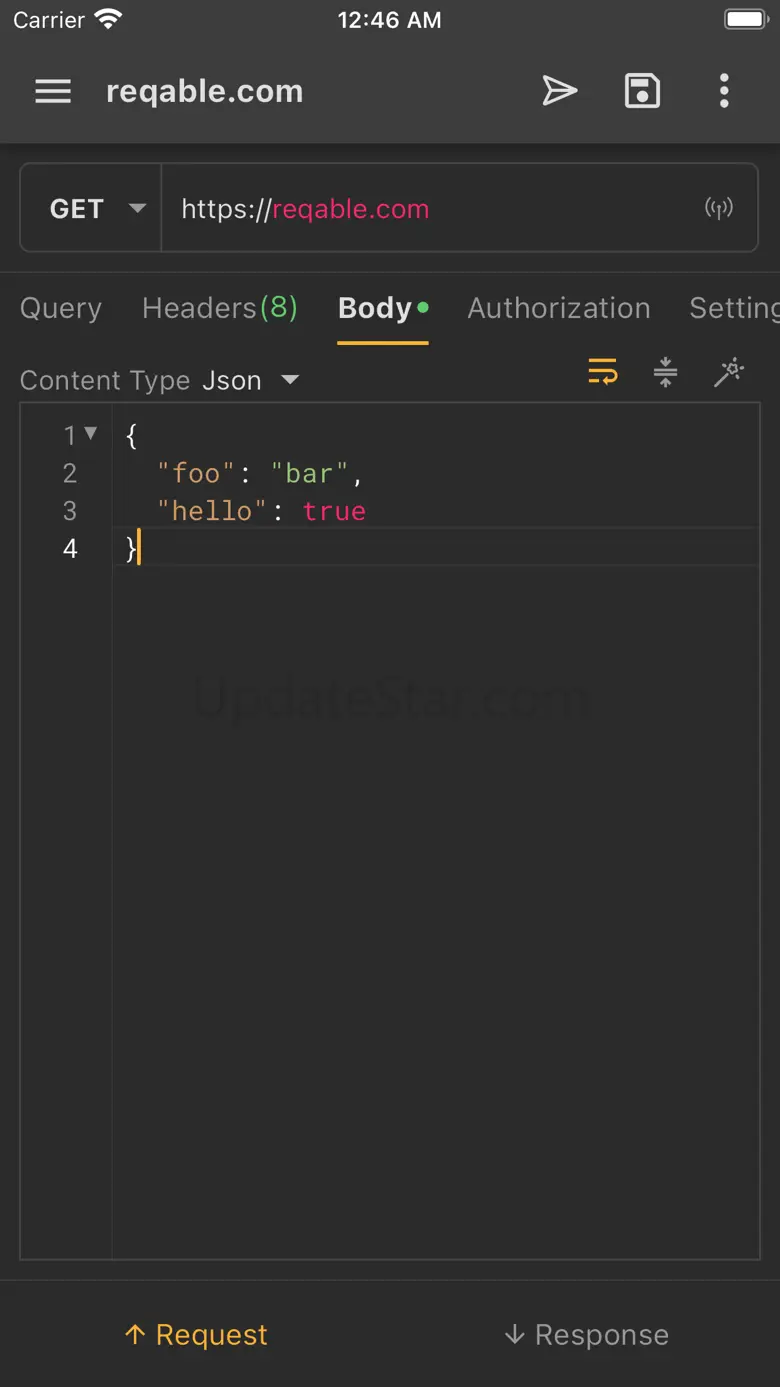Click line number 4 in the gutter

(x=70, y=549)
